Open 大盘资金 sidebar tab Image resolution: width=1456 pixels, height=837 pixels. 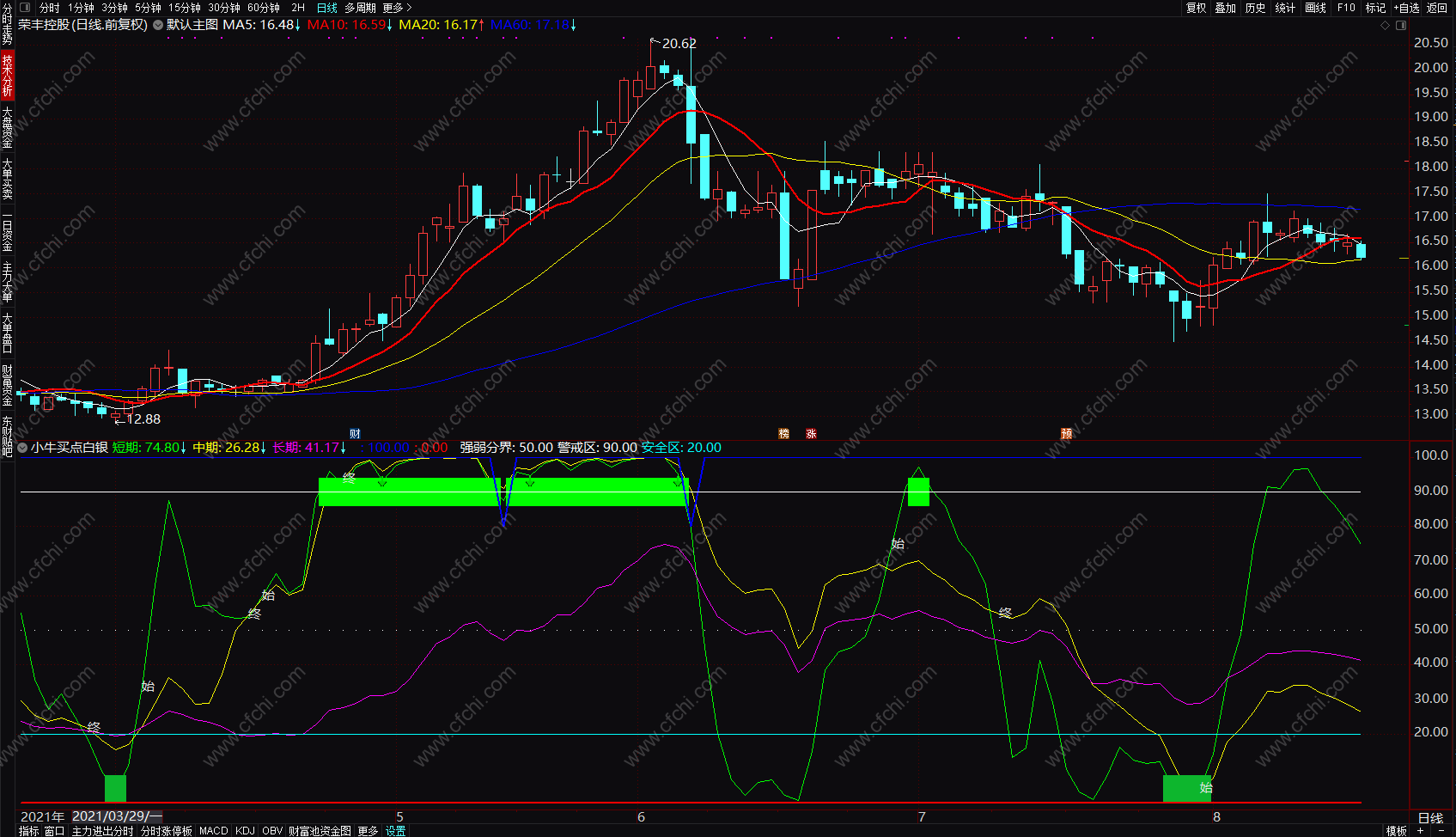coord(7,127)
